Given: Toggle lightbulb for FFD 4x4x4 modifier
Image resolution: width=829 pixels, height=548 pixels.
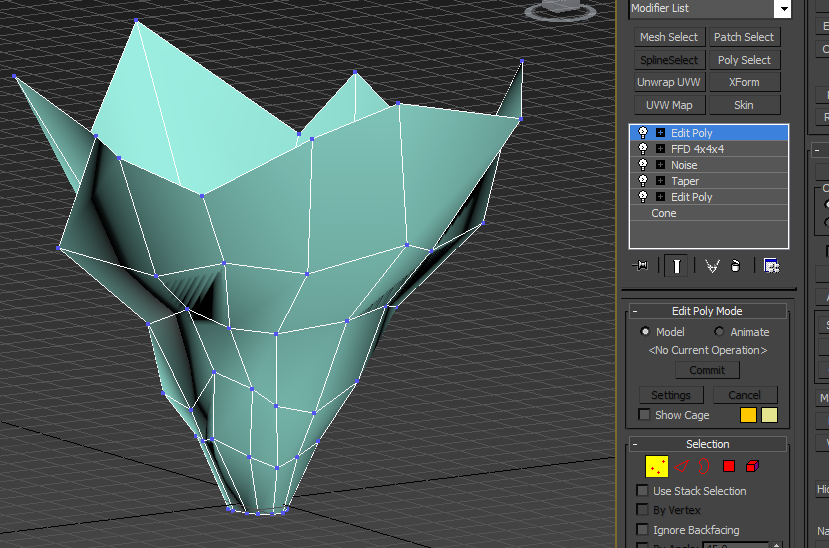Looking at the screenshot, I should [x=643, y=148].
